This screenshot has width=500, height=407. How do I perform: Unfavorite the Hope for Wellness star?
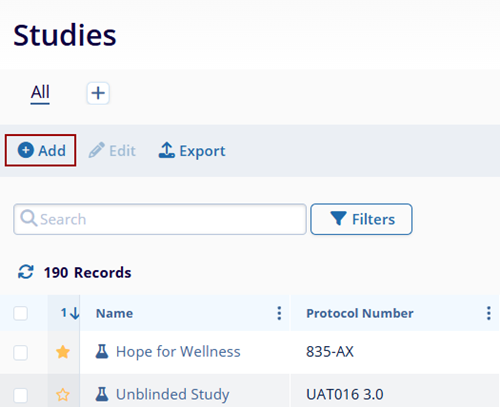tap(63, 352)
